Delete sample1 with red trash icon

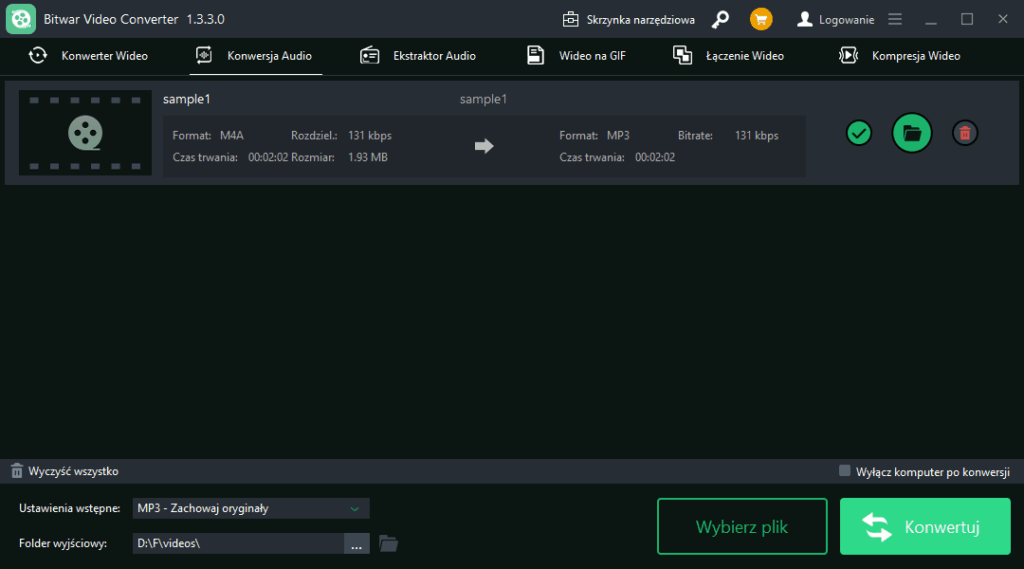(965, 133)
